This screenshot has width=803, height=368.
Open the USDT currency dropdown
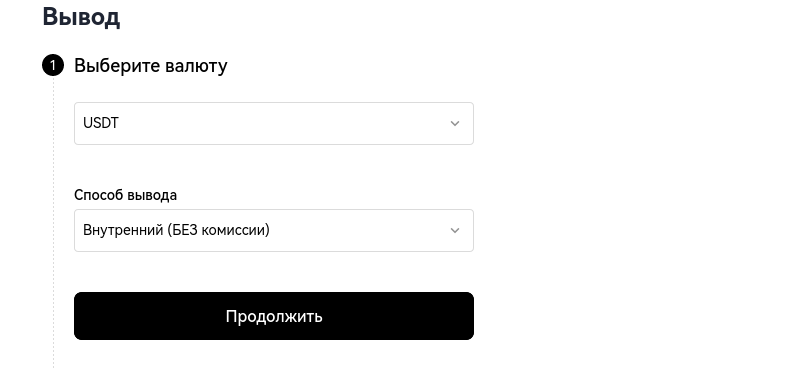274,123
